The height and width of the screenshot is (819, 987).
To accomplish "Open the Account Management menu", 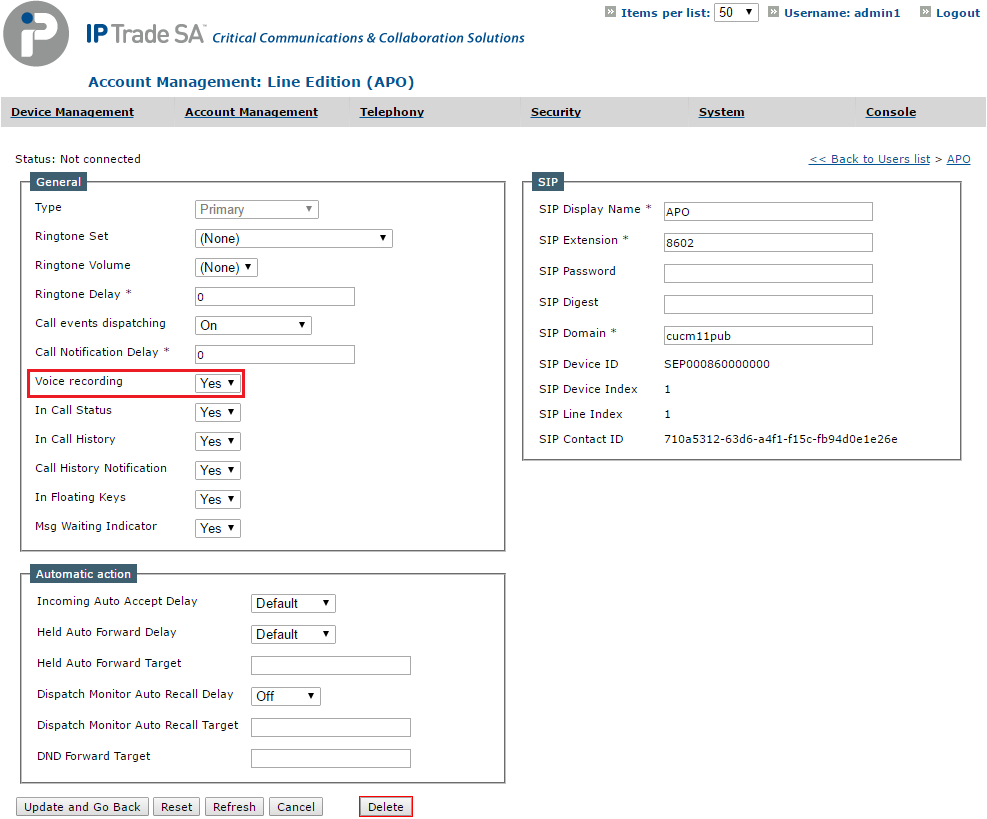I will click(251, 112).
